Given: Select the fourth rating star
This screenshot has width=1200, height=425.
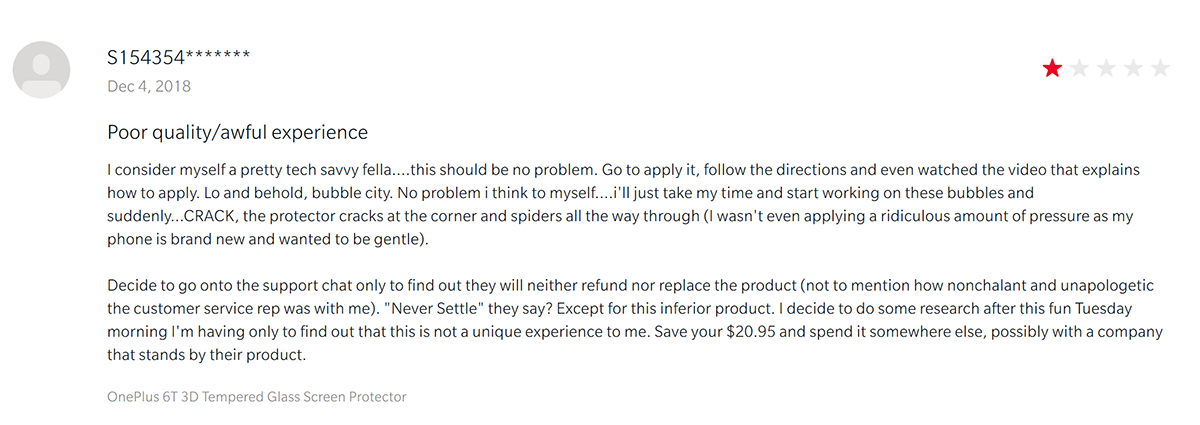Looking at the screenshot, I should click(x=1133, y=69).
